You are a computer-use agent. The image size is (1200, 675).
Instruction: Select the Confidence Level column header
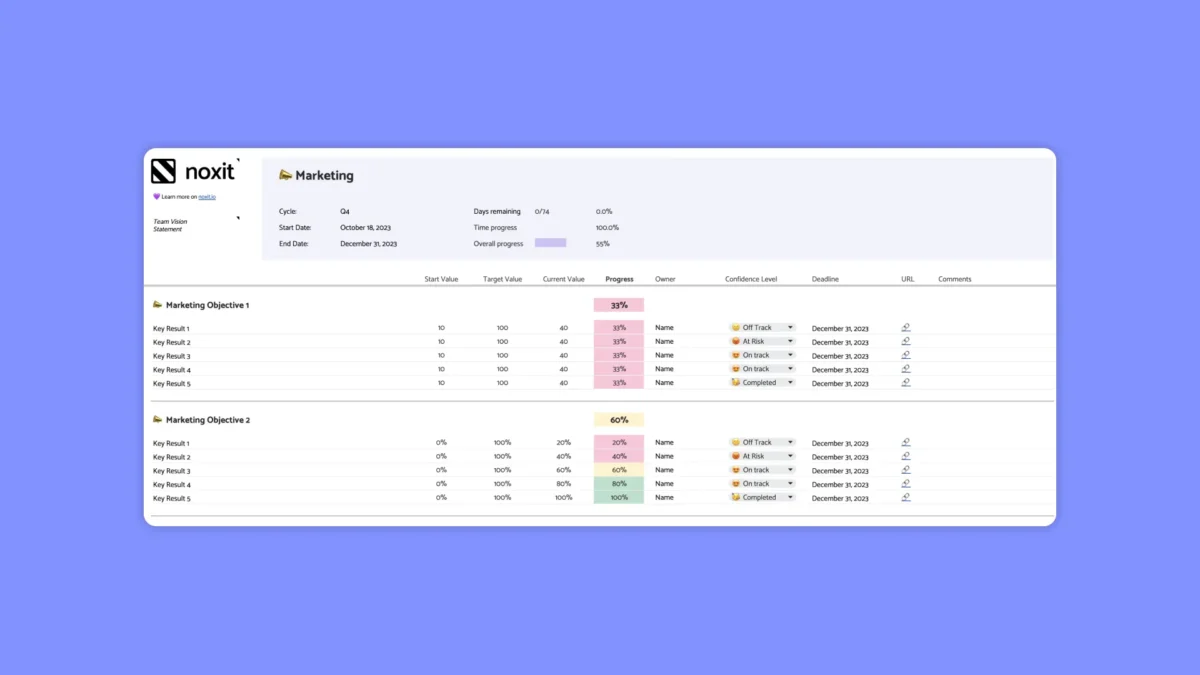pyautogui.click(x=751, y=279)
